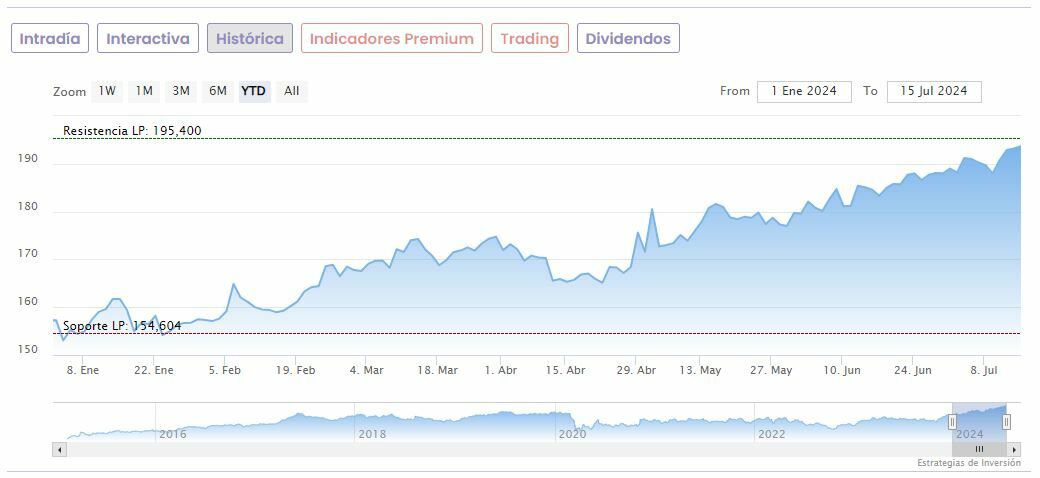Viewport: 1040px width, 478px height.
Task: Open the Intradía tab
Action: tap(50, 39)
